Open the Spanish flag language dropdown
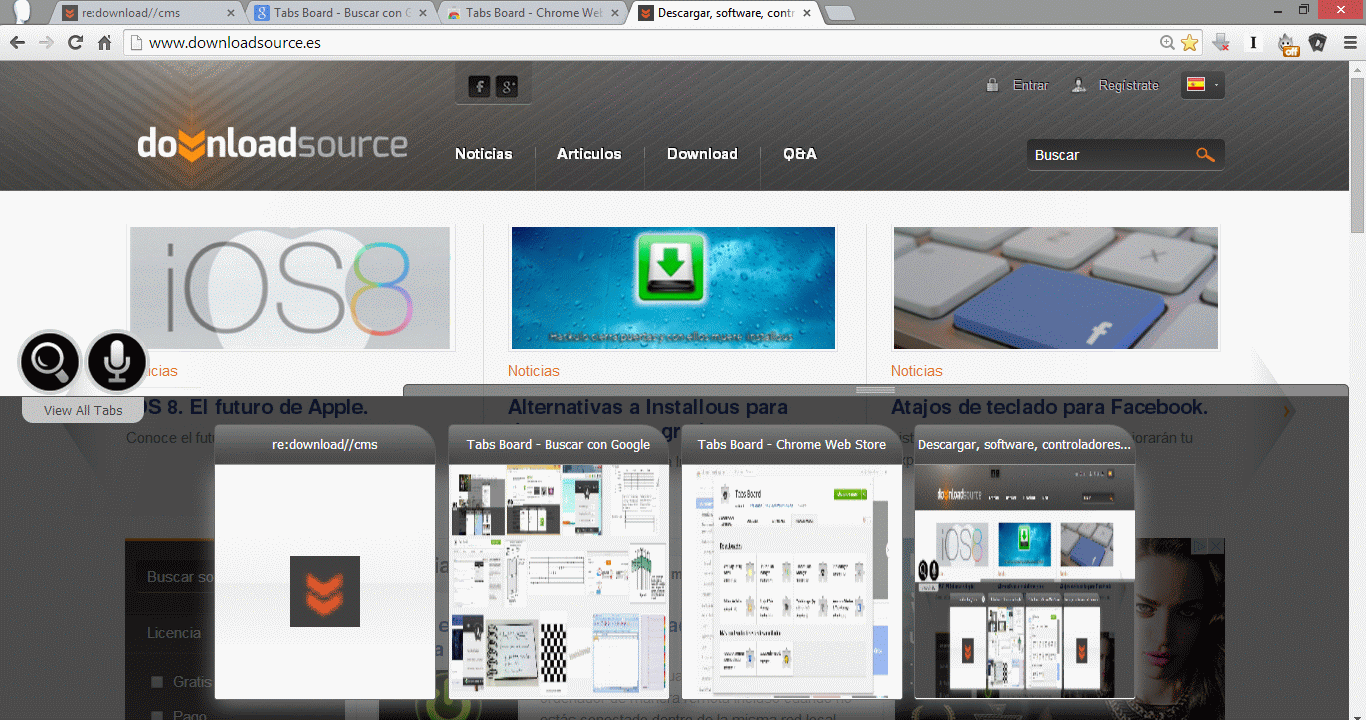Viewport: 1366px width, 720px height. pyautogui.click(x=1203, y=85)
